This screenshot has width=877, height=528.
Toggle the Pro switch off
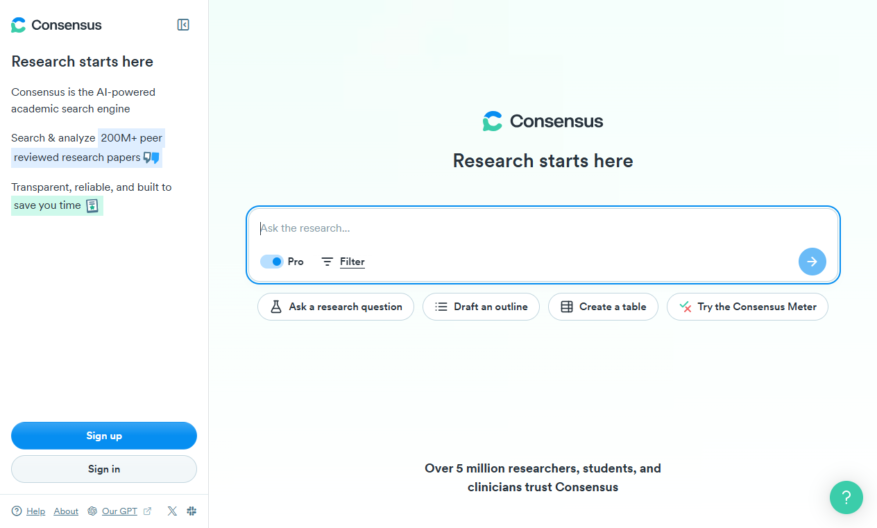[x=272, y=261]
